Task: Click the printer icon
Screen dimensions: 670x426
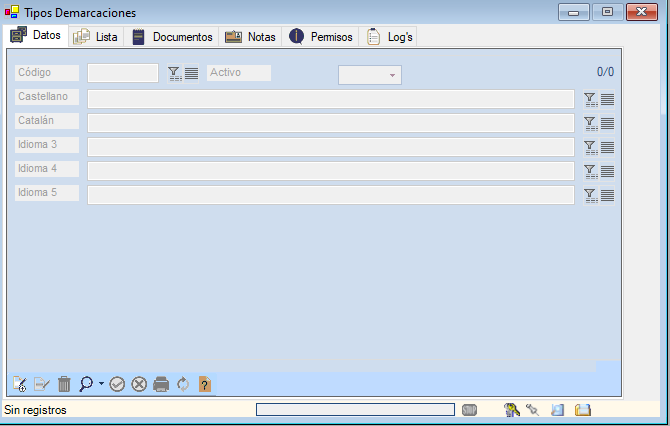Action: (x=161, y=384)
